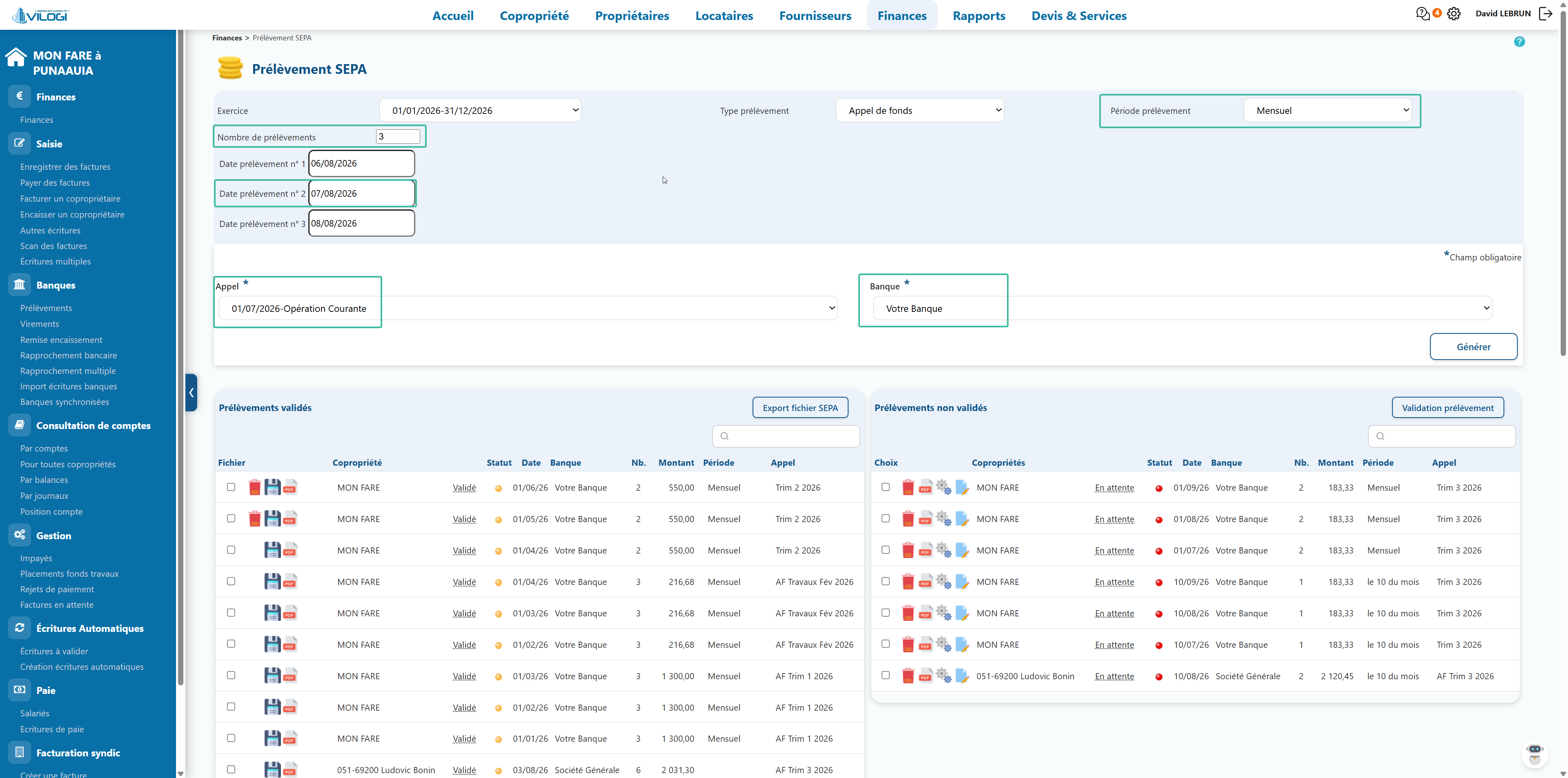Check the box for 01/06/26 validated prélèvement

[x=231, y=487]
